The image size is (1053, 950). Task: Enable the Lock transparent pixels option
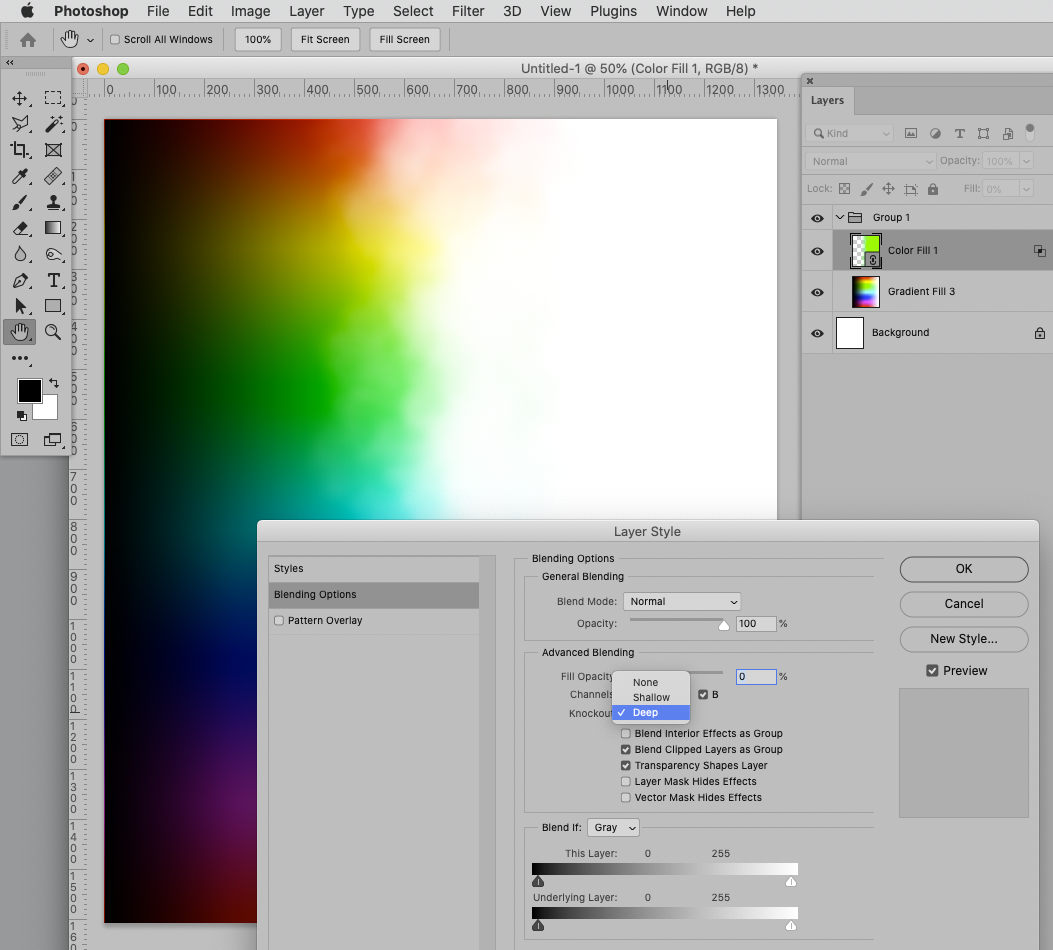pos(844,188)
